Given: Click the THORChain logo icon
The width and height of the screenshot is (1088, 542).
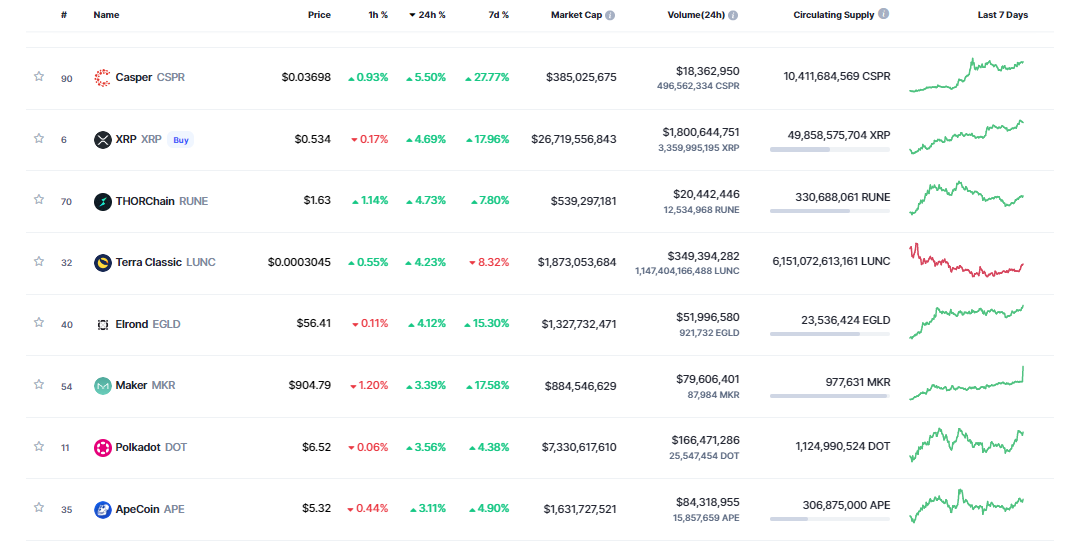Looking at the screenshot, I should 102,202.
